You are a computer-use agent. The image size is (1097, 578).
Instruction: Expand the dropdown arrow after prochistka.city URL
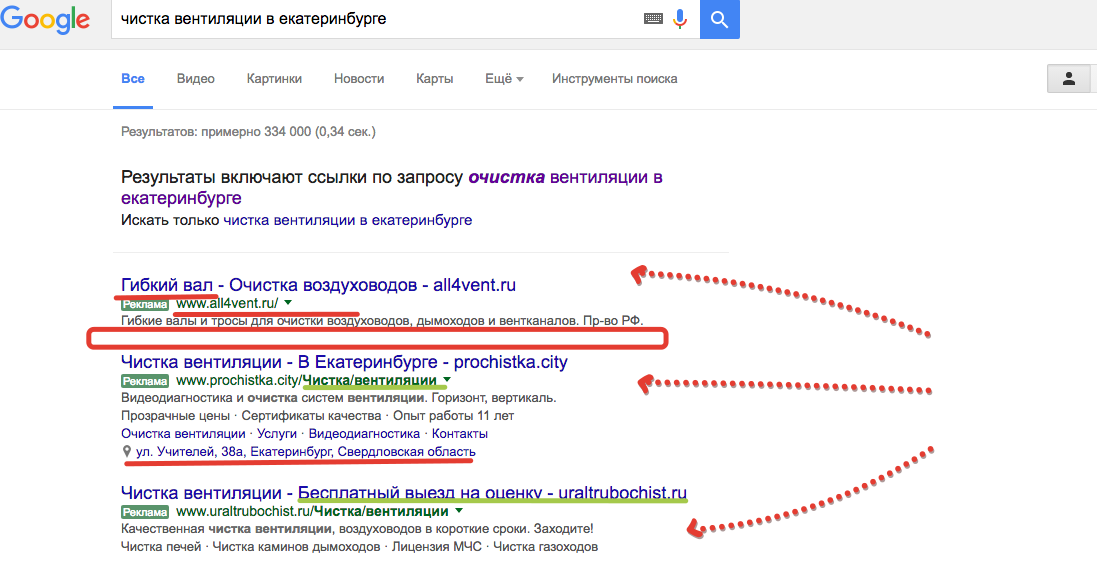tap(447, 380)
